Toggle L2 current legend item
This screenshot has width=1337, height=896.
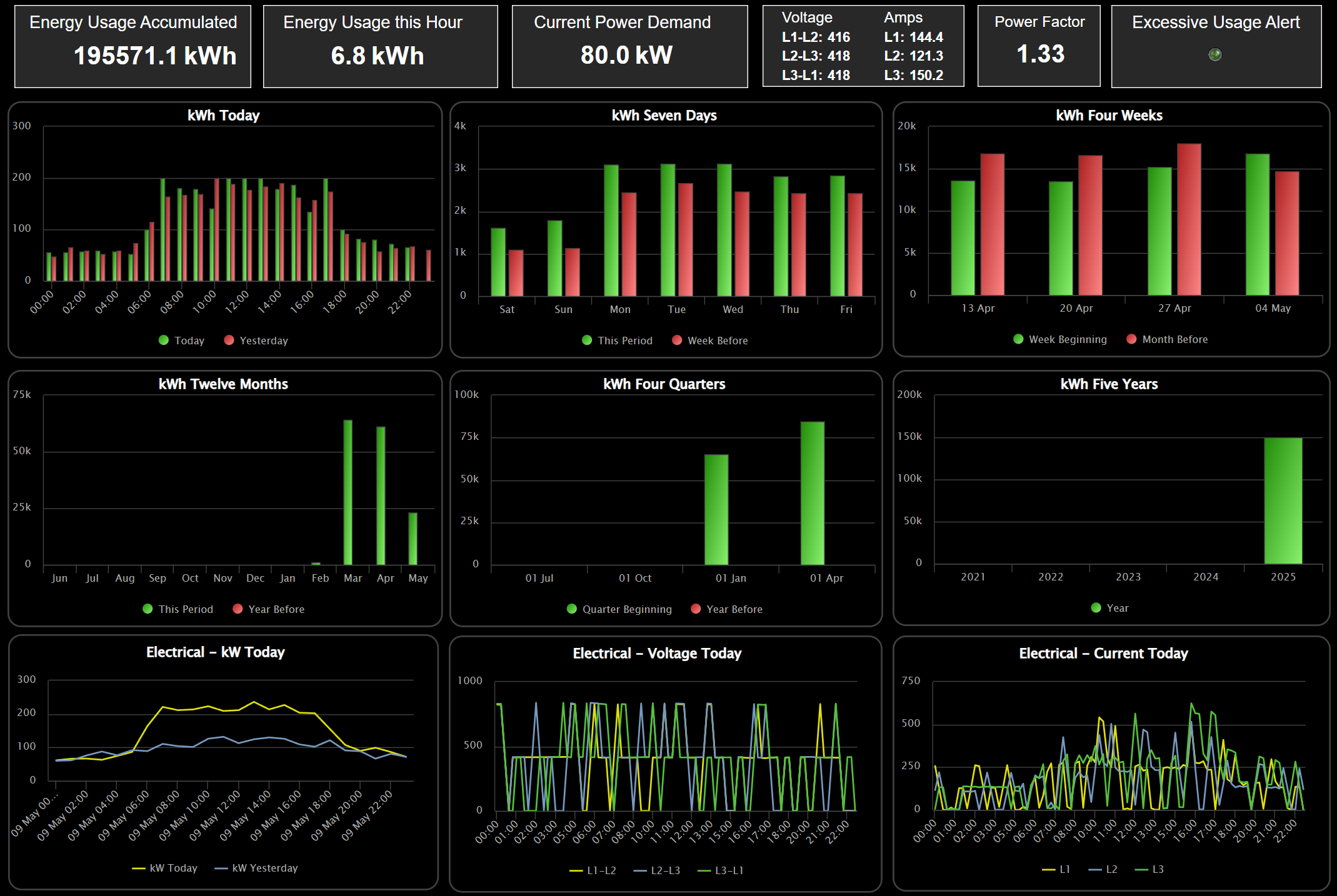tap(1103, 869)
